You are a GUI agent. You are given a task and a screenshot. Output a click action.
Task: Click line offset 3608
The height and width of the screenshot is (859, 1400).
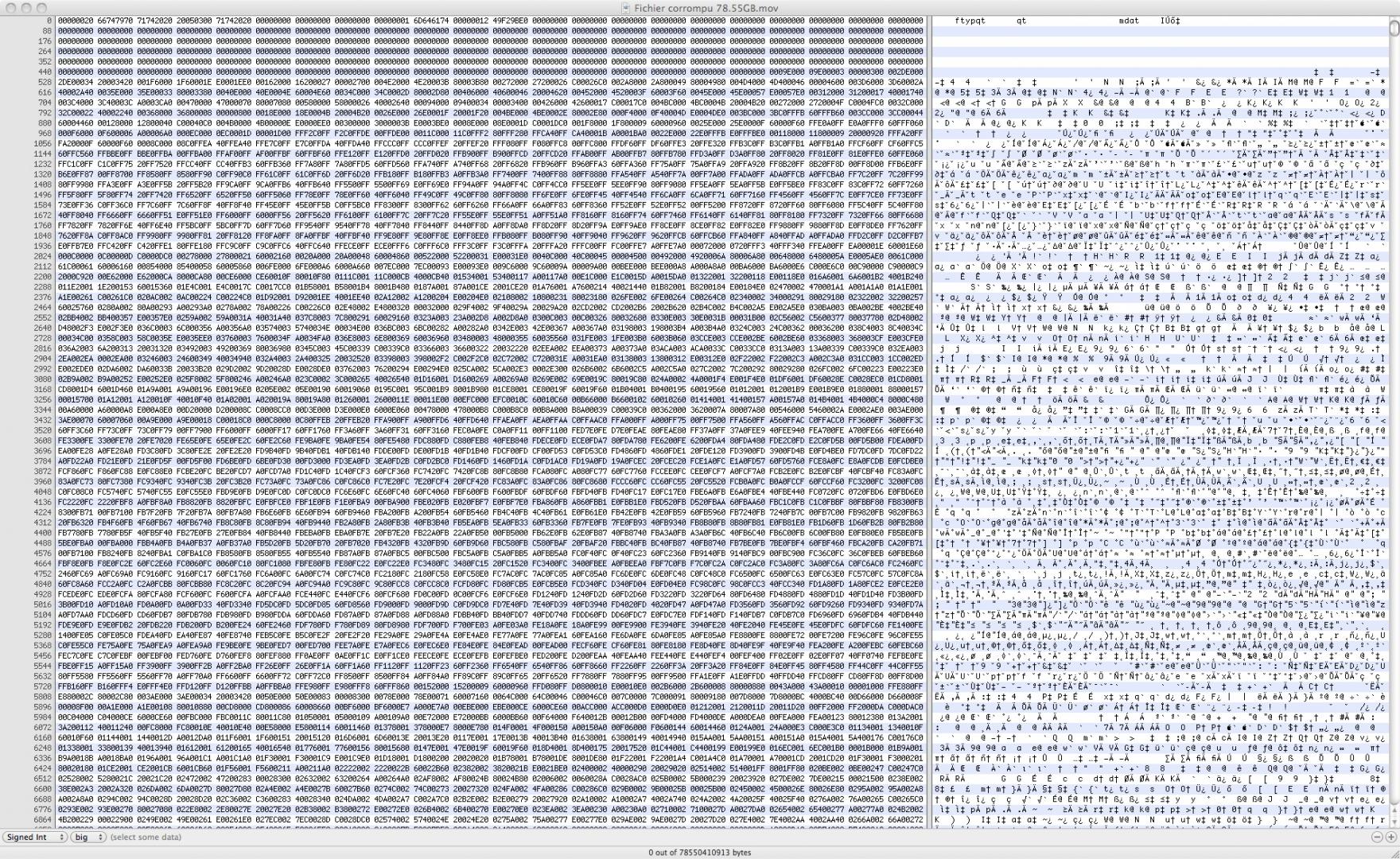coord(42,440)
